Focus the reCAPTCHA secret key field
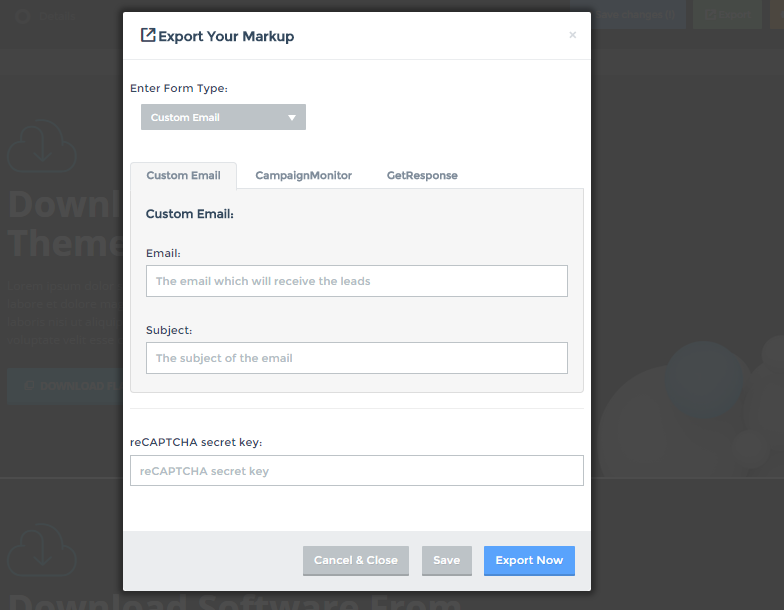This screenshot has width=784, height=610. click(x=356, y=471)
